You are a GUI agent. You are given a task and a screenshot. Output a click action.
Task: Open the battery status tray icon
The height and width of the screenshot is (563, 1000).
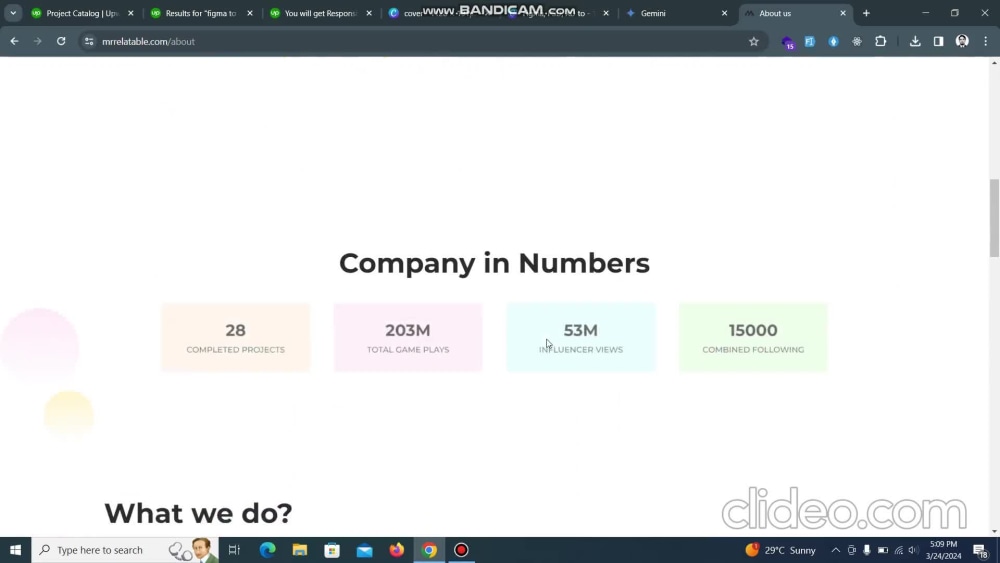tap(883, 550)
